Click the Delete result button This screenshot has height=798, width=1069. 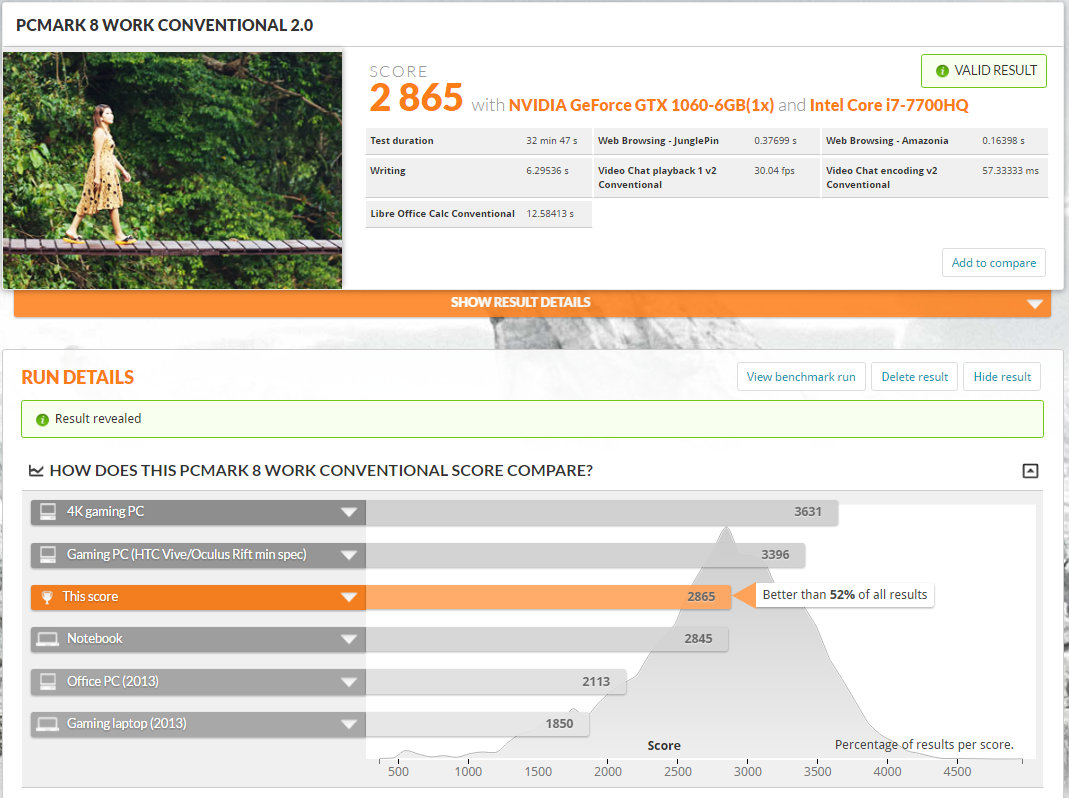click(x=914, y=377)
